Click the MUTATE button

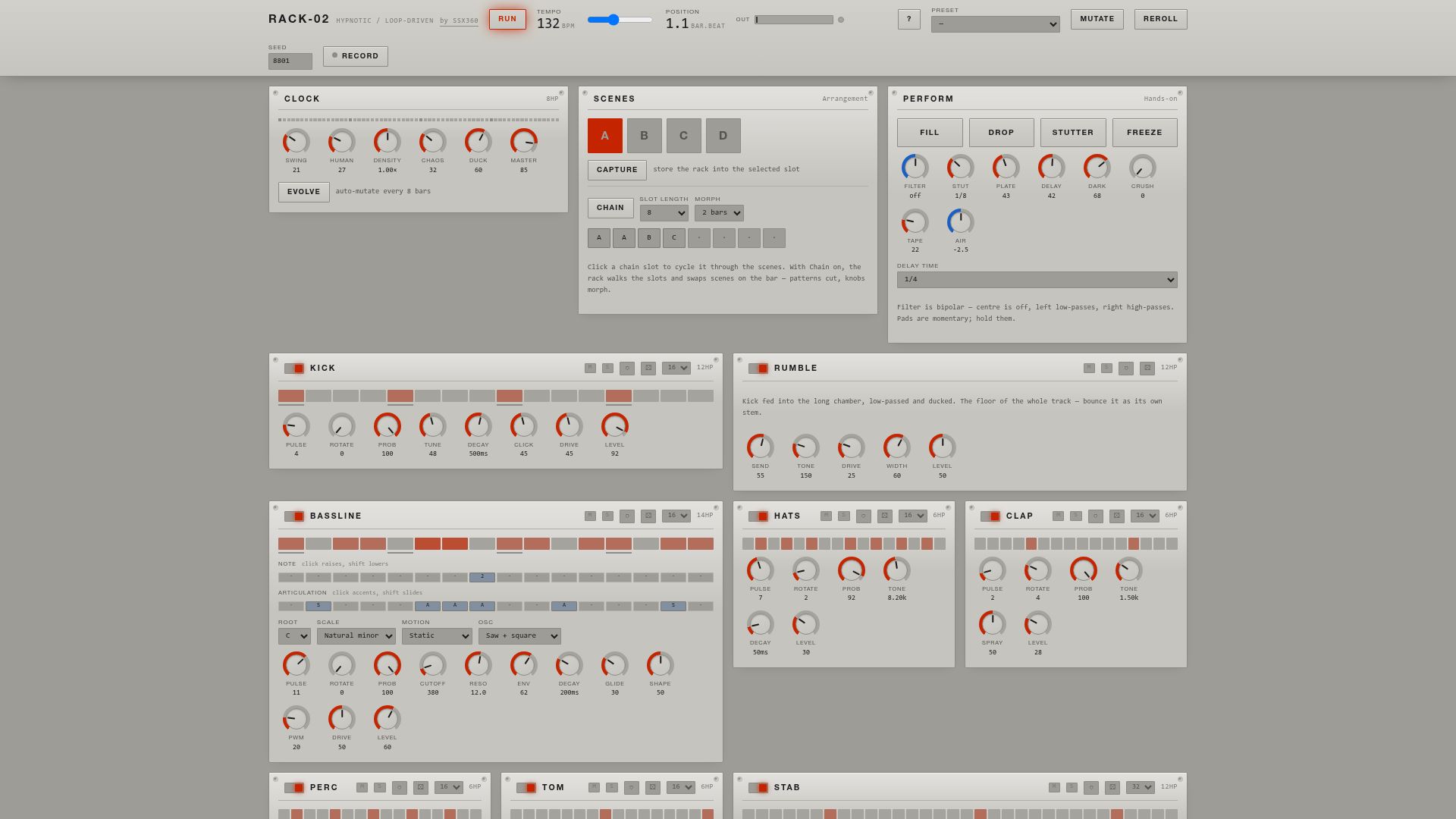(1097, 20)
